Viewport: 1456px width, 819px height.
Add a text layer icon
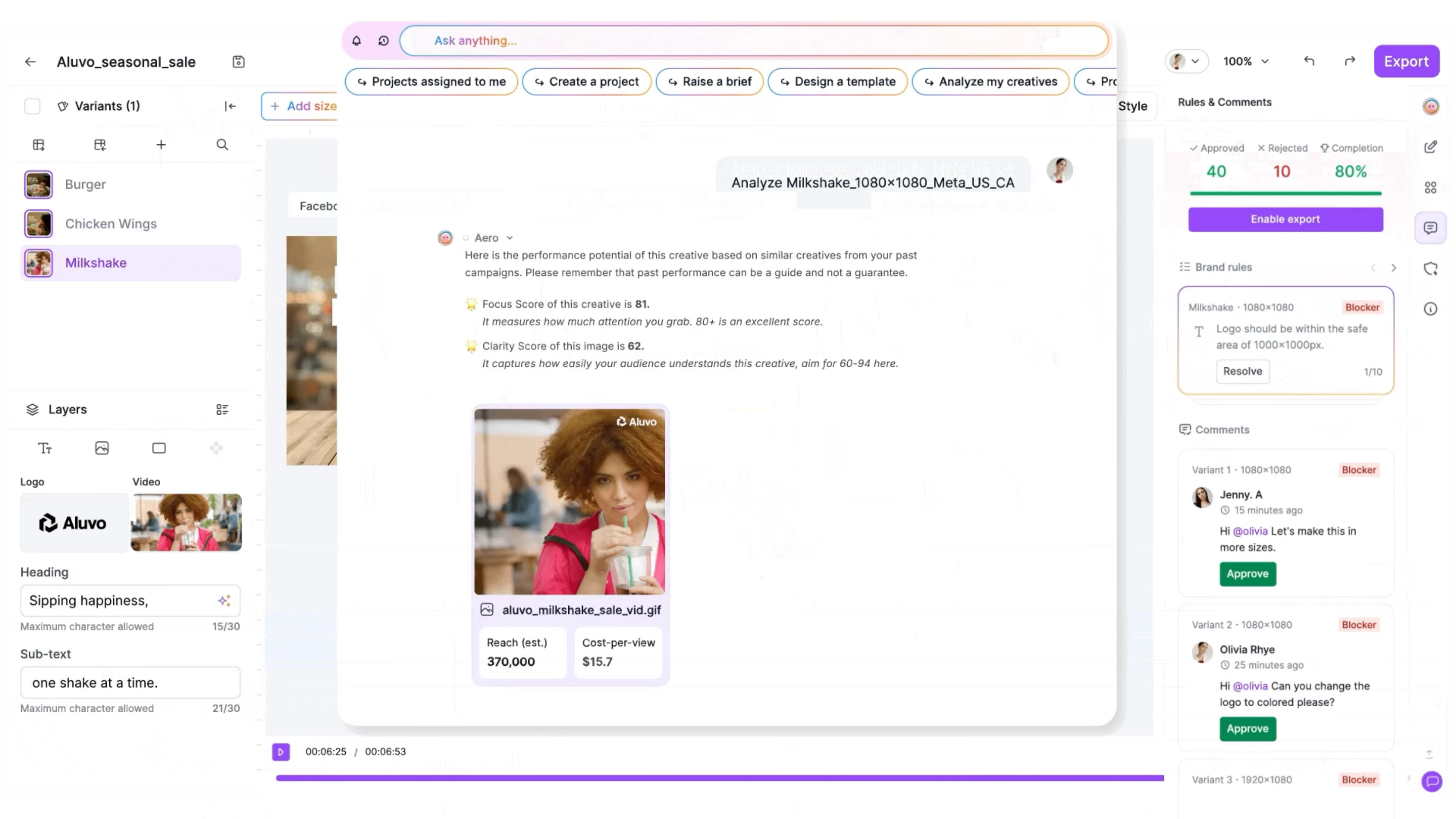(45, 449)
